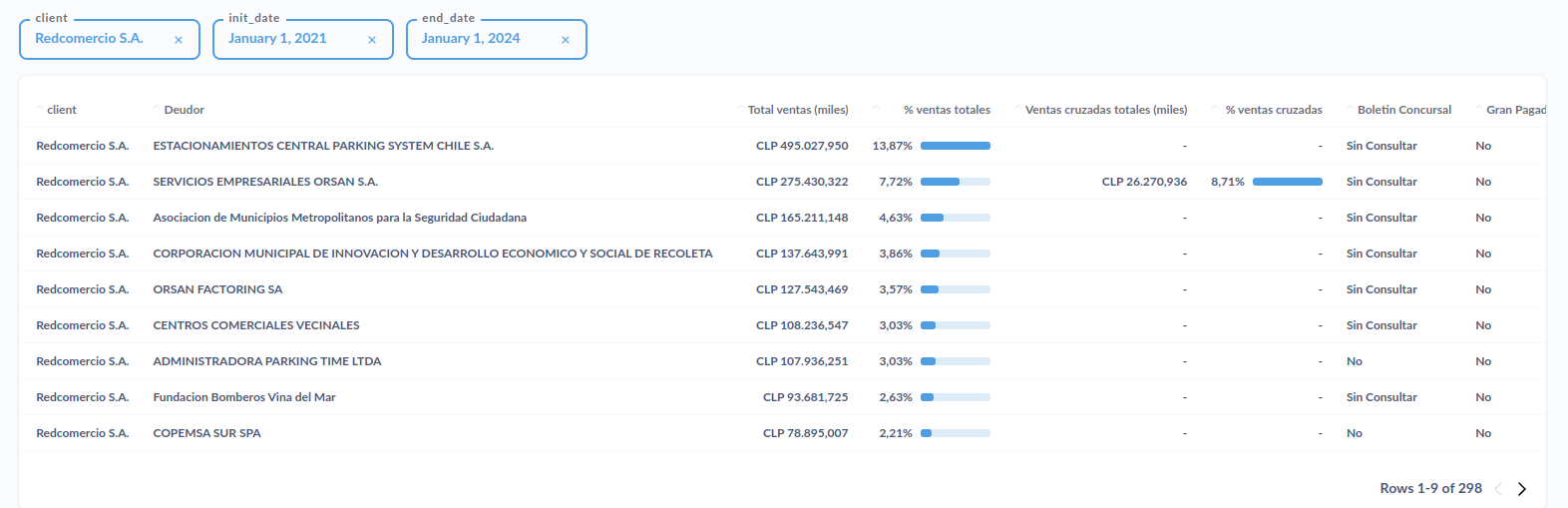Select CORPORACION MUNICIPAL DE INNOVACION debtor row
This screenshot has height=508, width=1568.
click(433, 254)
